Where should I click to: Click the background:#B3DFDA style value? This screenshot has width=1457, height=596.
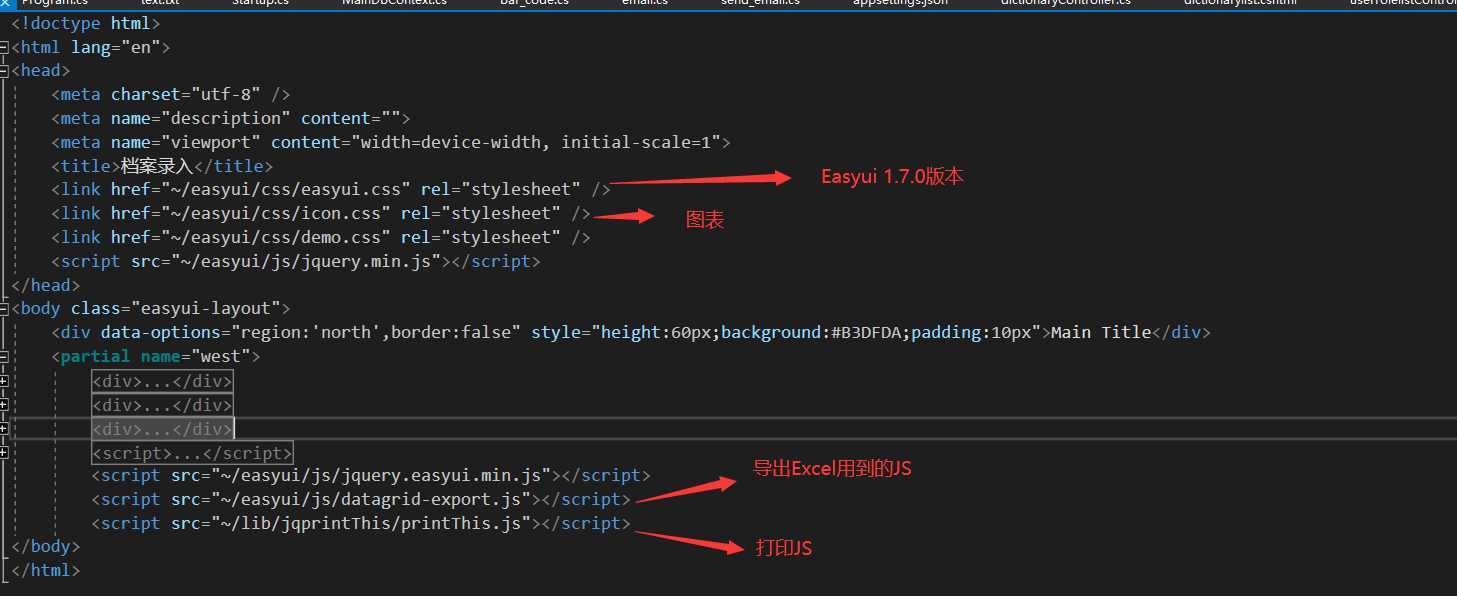click(811, 333)
